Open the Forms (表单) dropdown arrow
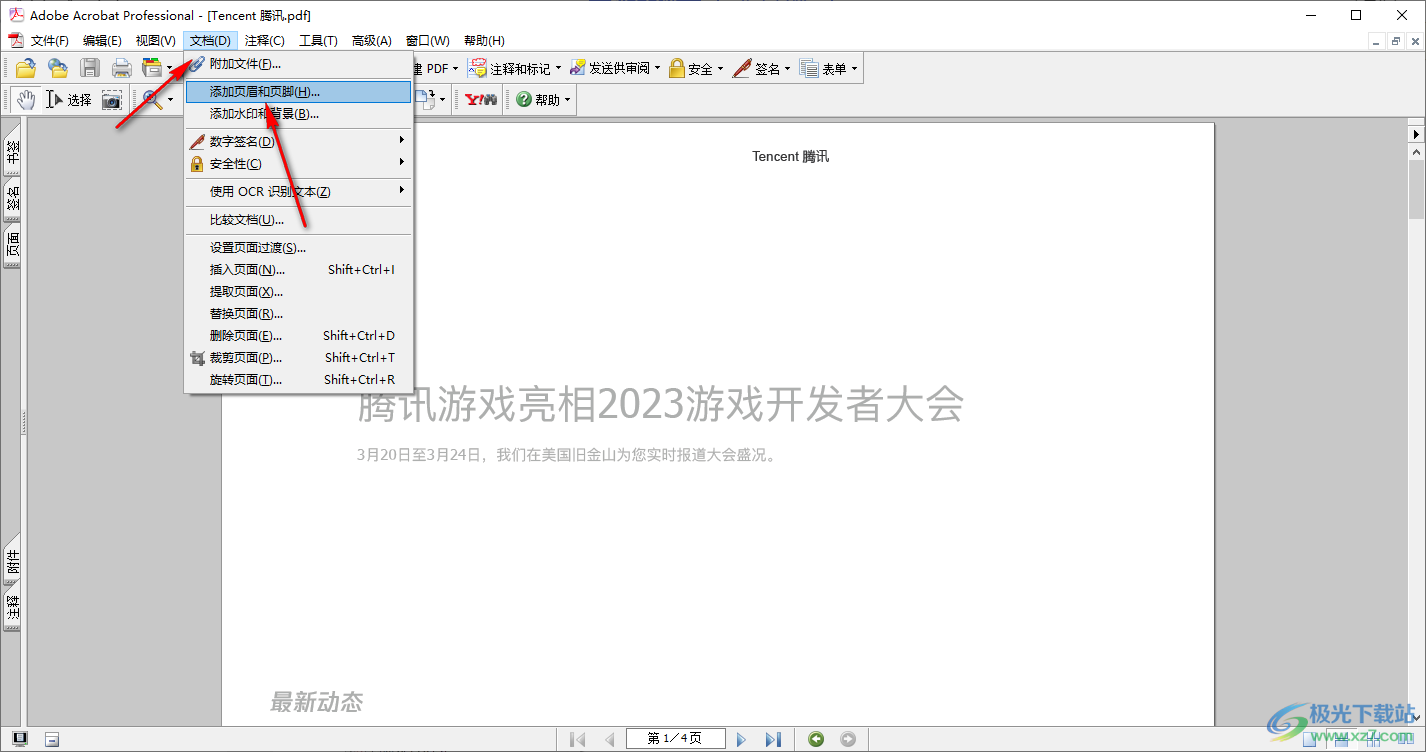1426x752 pixels. 854,69
